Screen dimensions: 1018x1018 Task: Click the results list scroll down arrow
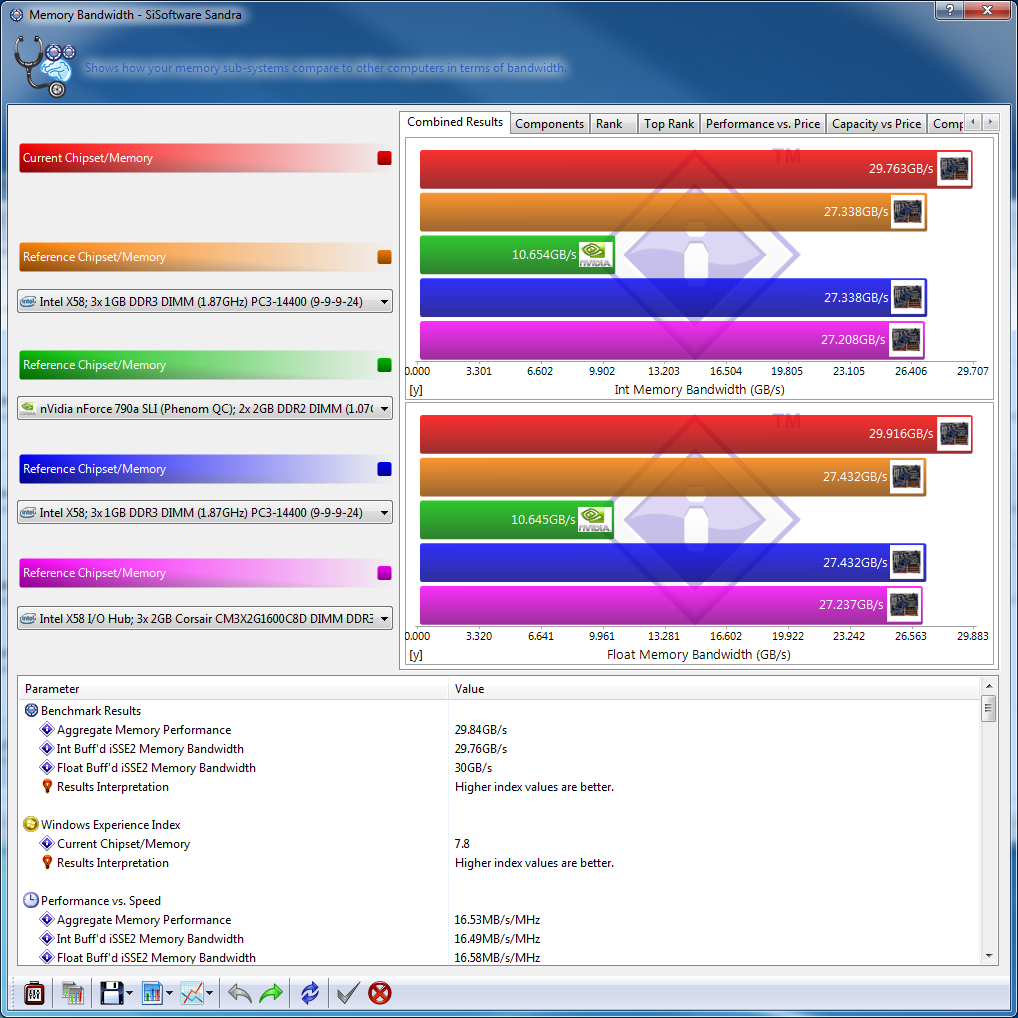click(989, 956)
